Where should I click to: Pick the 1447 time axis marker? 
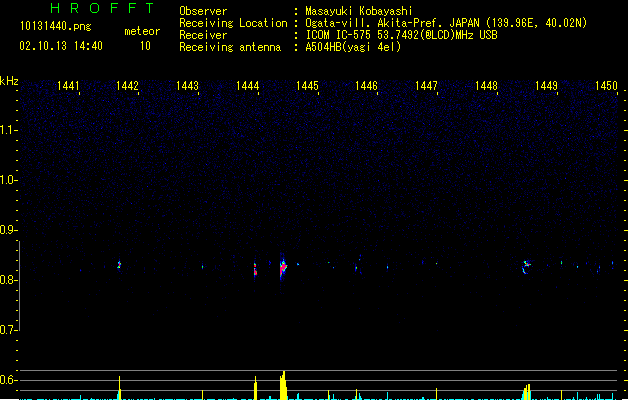(x=426, y=86)
